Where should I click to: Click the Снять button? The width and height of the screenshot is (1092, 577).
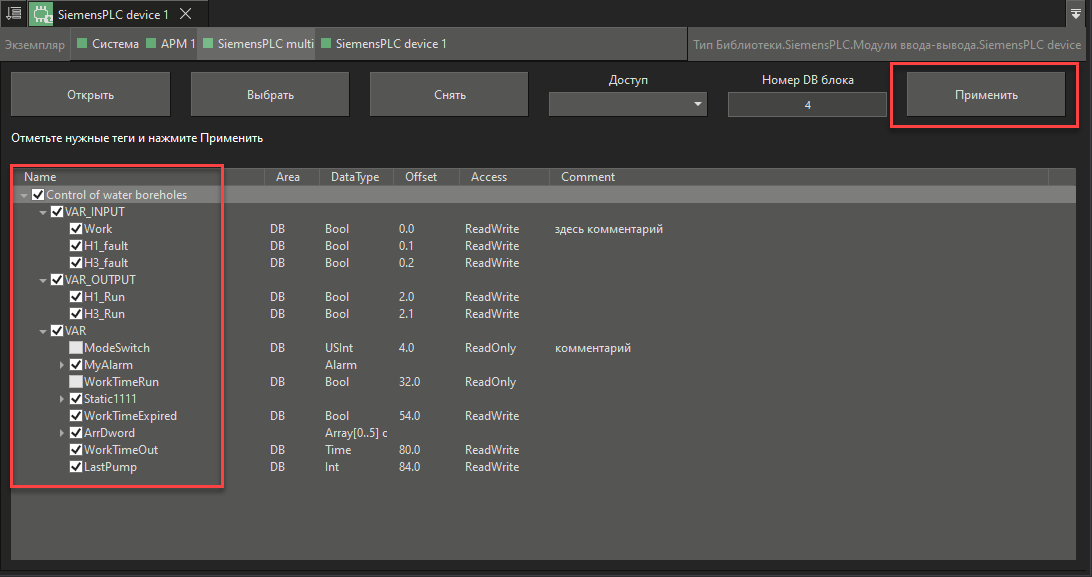pyautogui.click(x=449, y=95)
